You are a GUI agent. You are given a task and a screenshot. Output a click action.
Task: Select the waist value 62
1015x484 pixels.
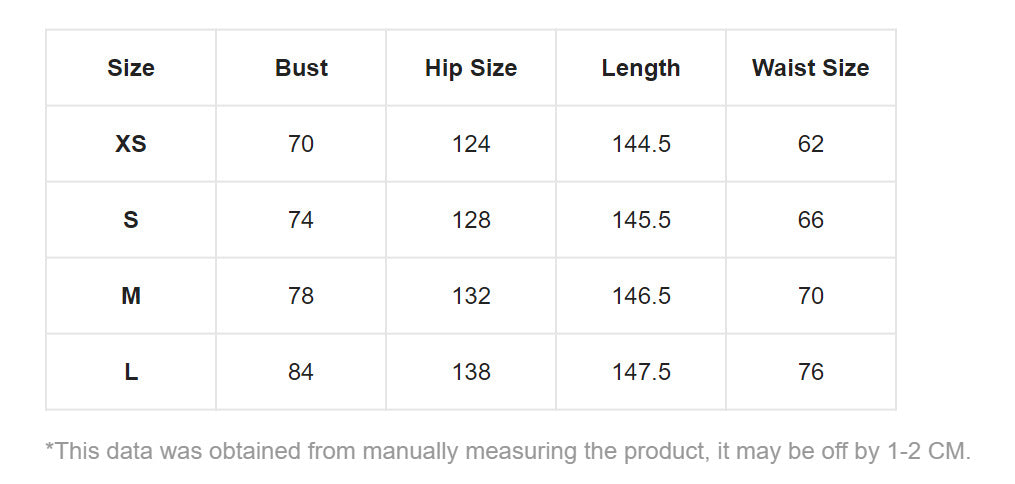[810, 144]
